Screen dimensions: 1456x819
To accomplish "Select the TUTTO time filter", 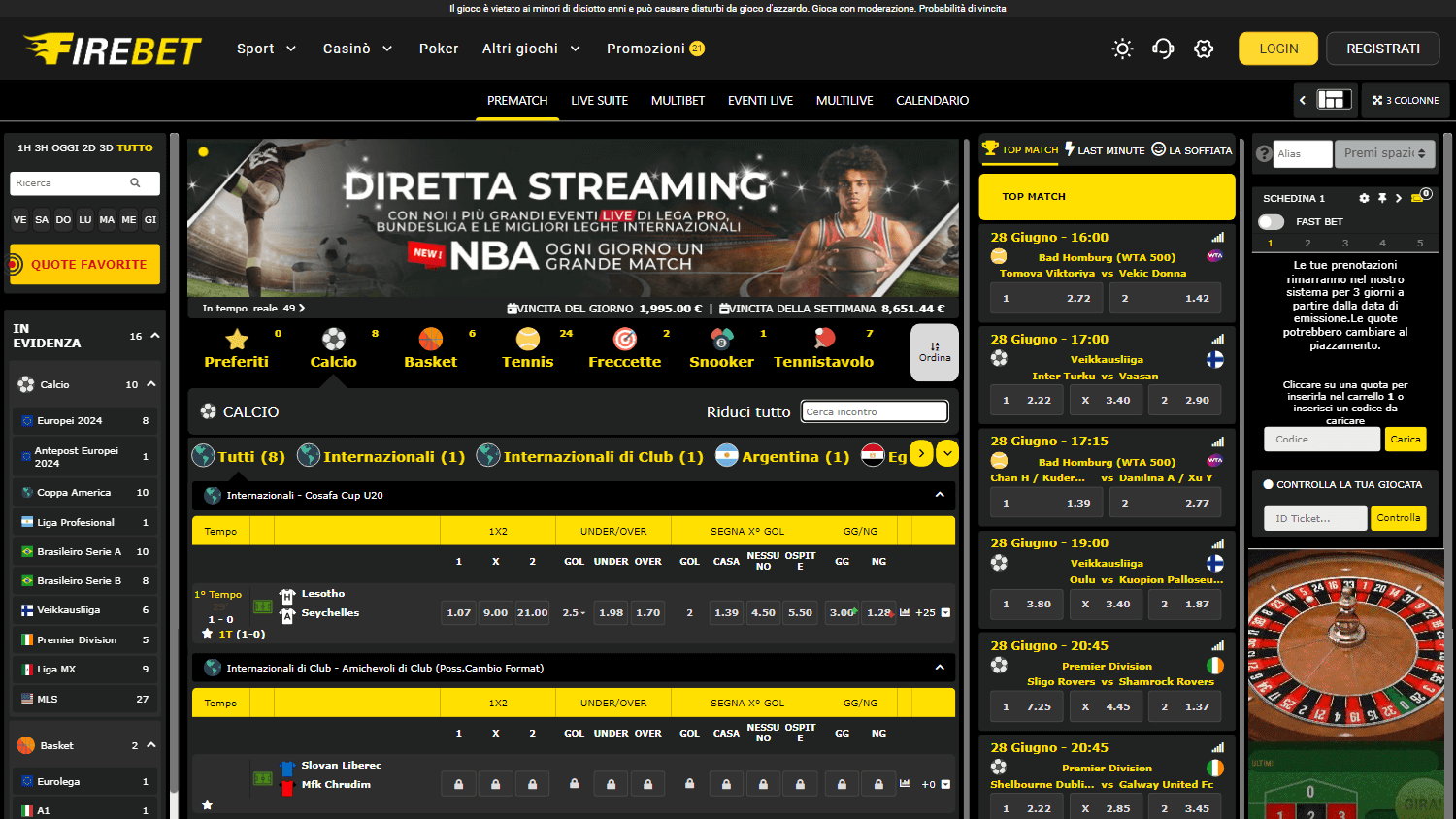I will pos(135,148).
